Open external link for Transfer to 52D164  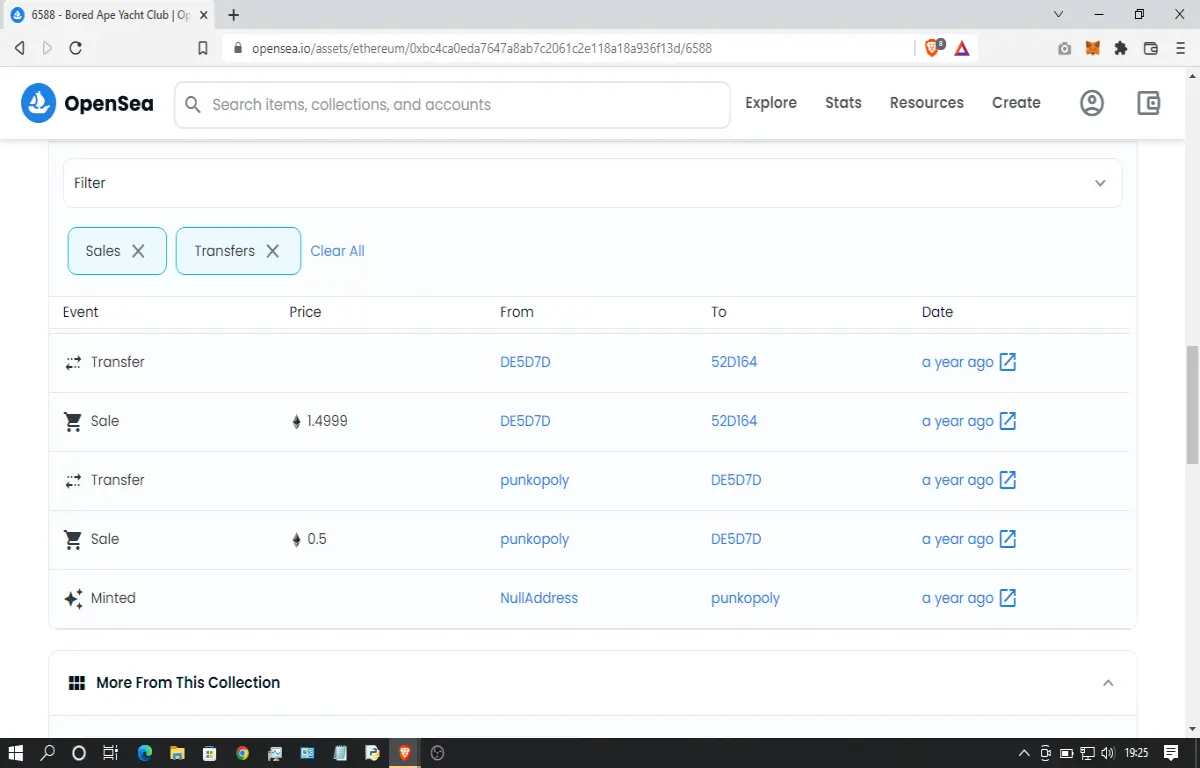tap(1008, 362)
